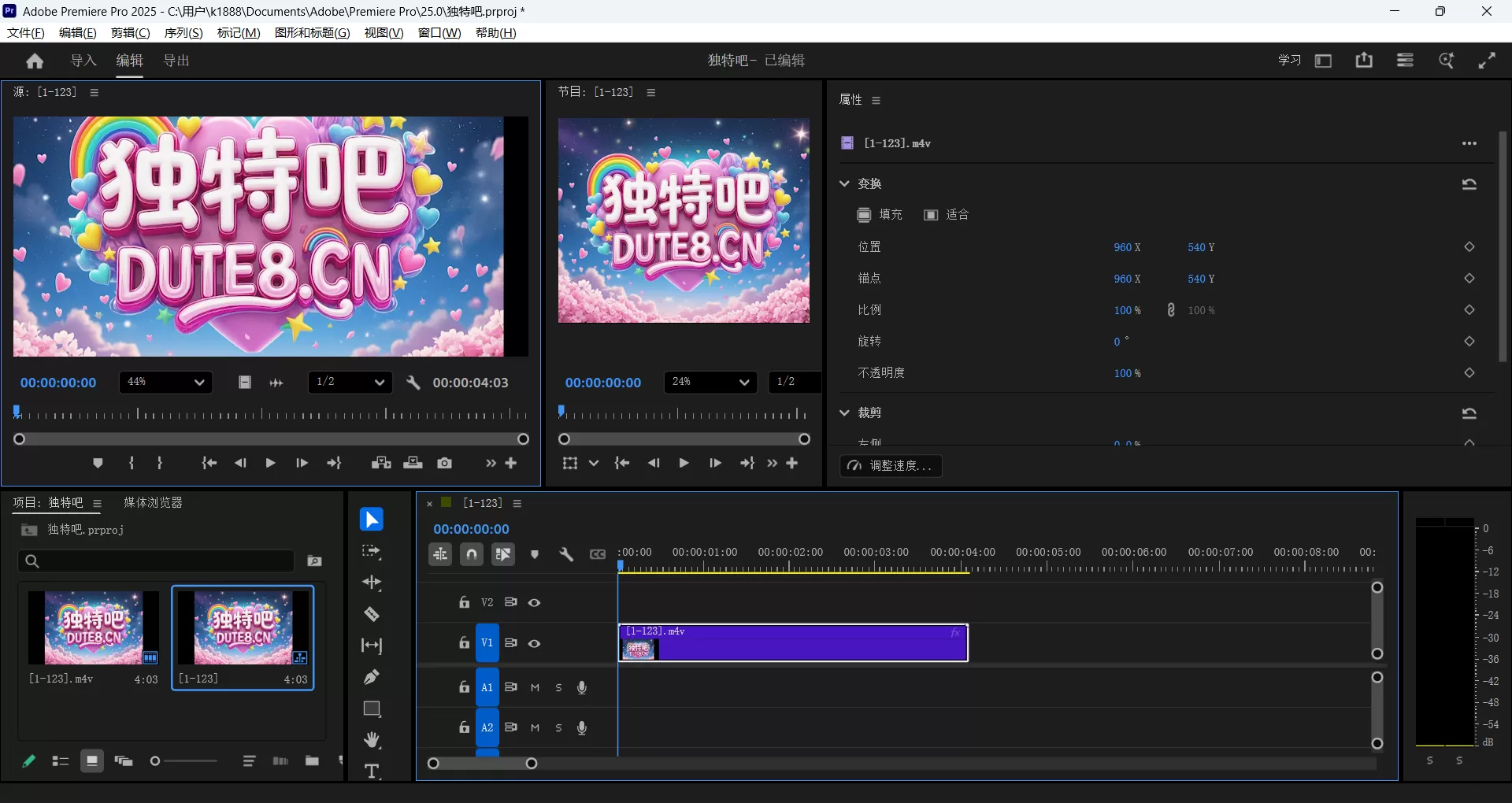Click the 学习 button in header
The width and height of the screenshot is (1512, 803).
1289,61
